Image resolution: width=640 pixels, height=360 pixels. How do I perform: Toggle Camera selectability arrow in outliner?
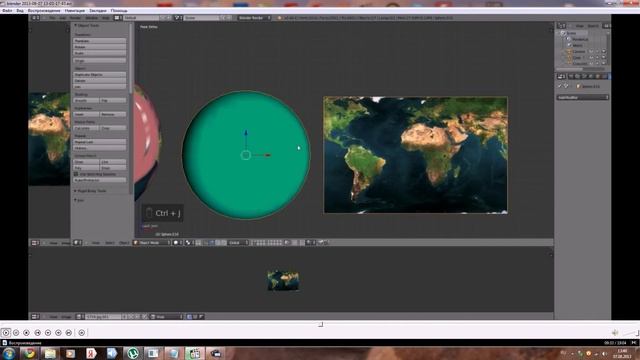(598, 51)
